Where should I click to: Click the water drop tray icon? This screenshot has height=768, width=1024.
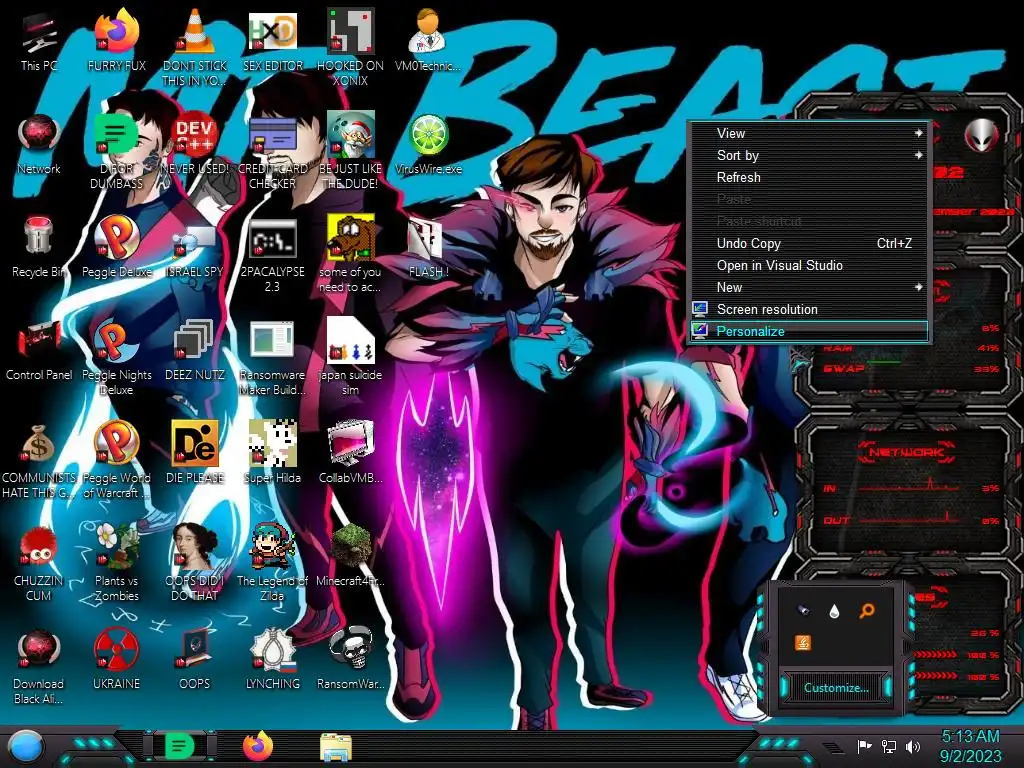click(x=834, y=611)
